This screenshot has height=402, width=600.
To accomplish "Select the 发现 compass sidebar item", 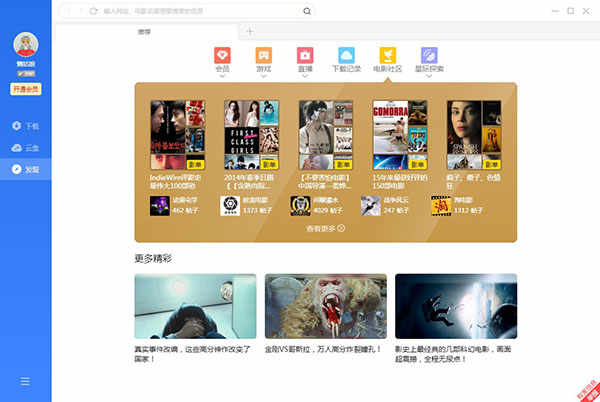I will pos(26,169).
